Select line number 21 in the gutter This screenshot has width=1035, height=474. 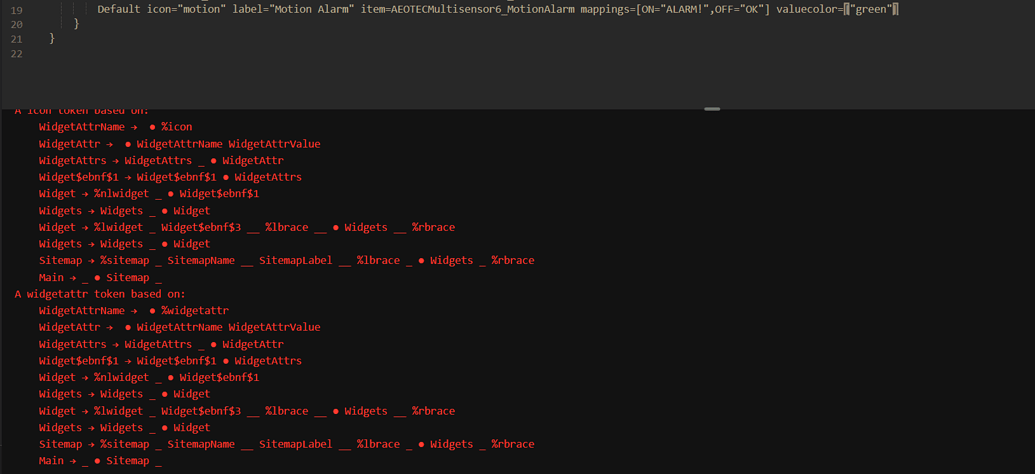click(15, 39)
